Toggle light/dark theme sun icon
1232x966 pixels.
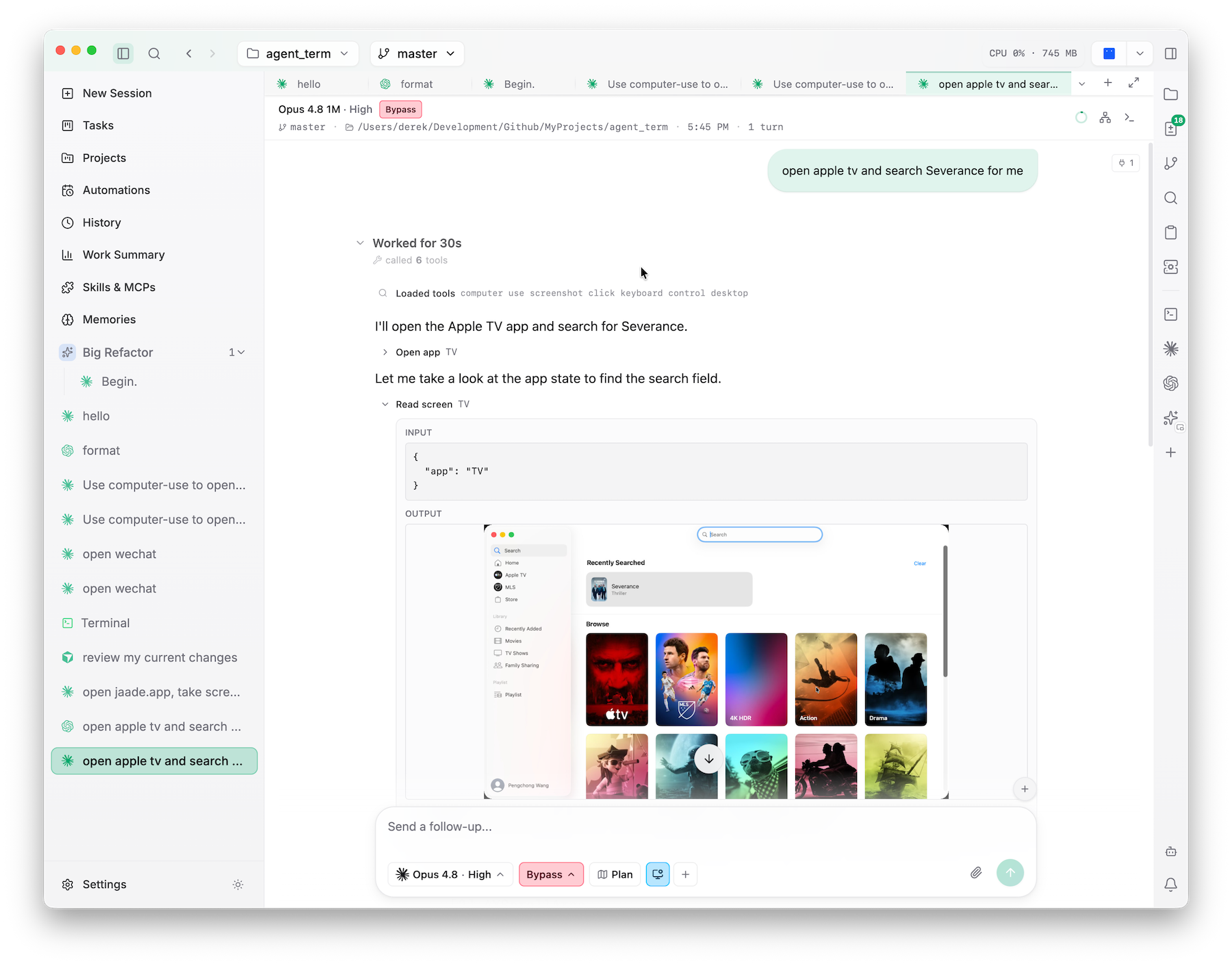pyautogui.click(x=238, y=885)
